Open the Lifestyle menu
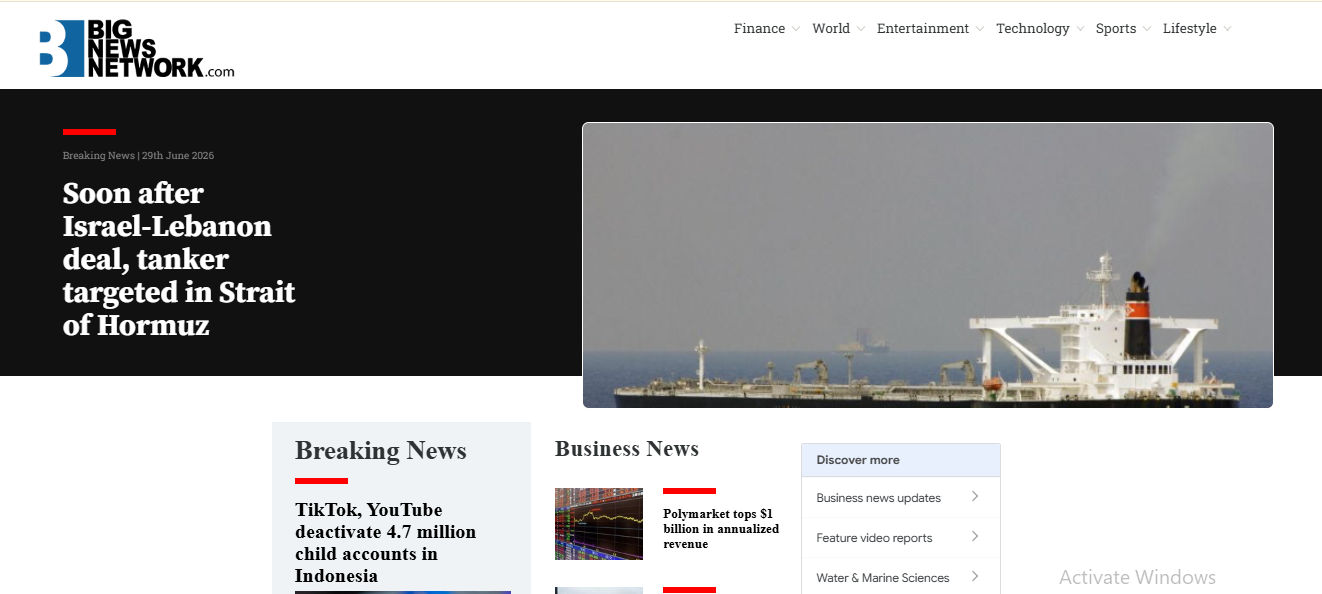 pyautogui.click(x=1190, y=29)
